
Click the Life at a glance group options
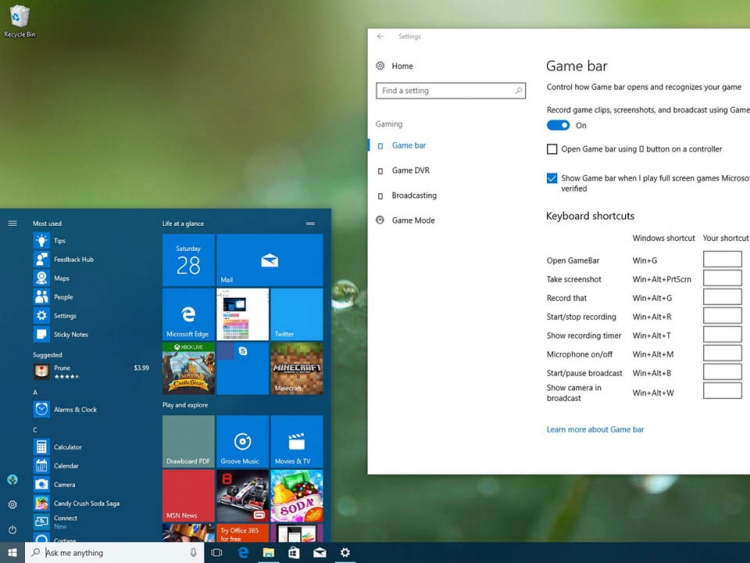point(310,223)
